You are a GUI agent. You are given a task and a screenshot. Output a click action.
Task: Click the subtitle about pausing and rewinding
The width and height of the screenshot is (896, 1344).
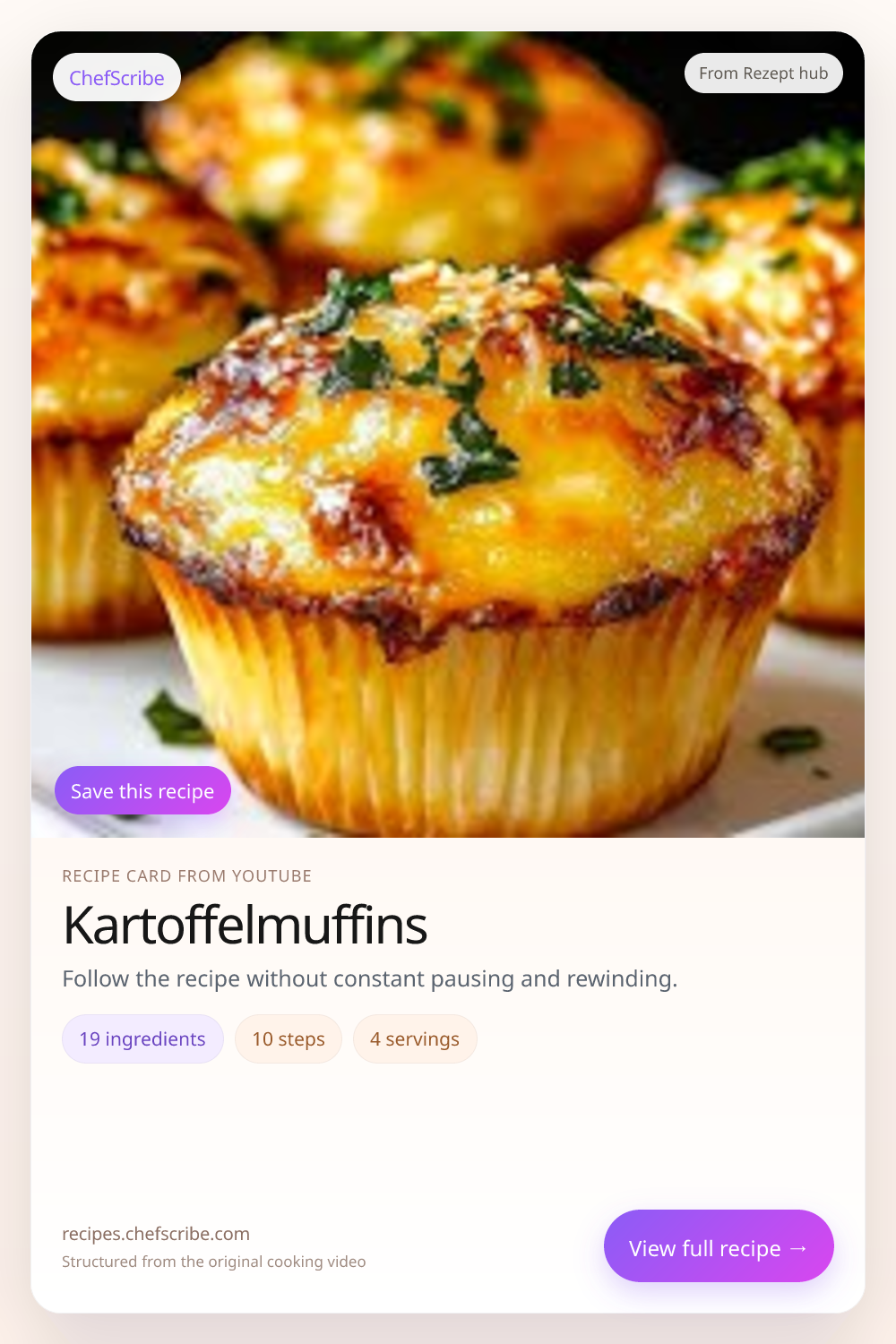coord(369,978)
